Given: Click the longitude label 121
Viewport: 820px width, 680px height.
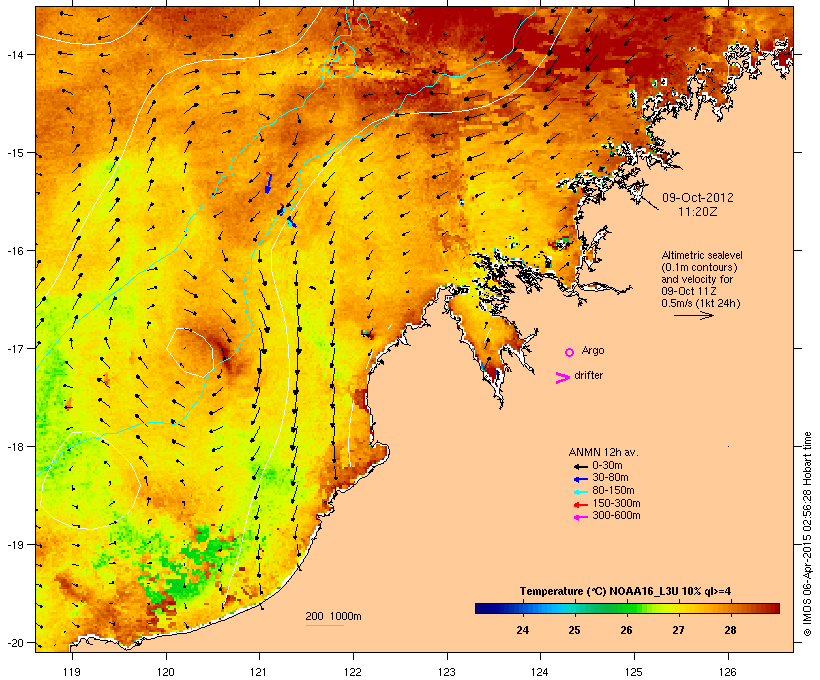Looking at the screenshot, I should (x=259, y=672).
